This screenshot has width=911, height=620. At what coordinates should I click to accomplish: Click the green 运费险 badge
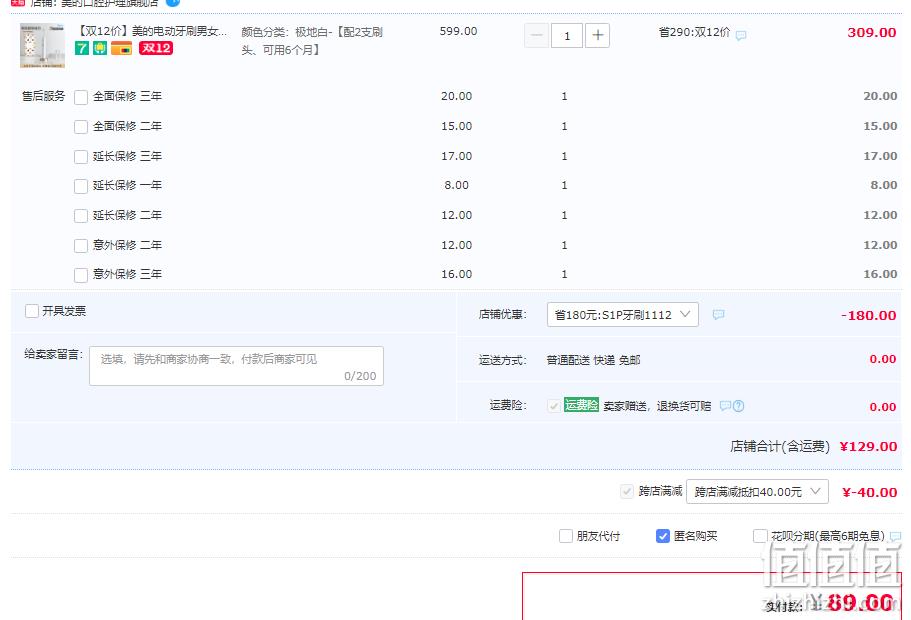(x=581, y=405)
